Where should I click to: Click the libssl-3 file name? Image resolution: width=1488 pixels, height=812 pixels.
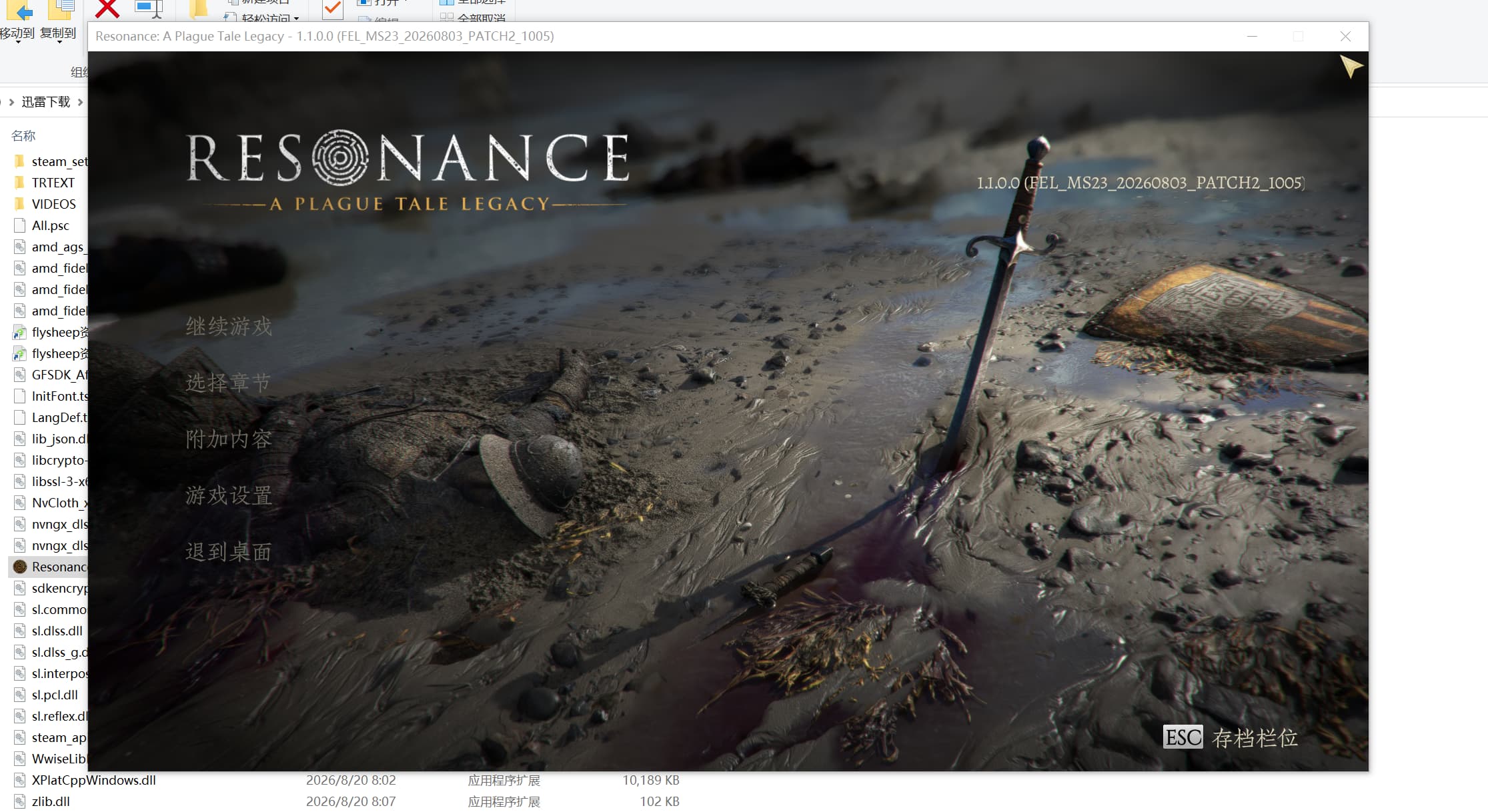(x=59, y=481)
